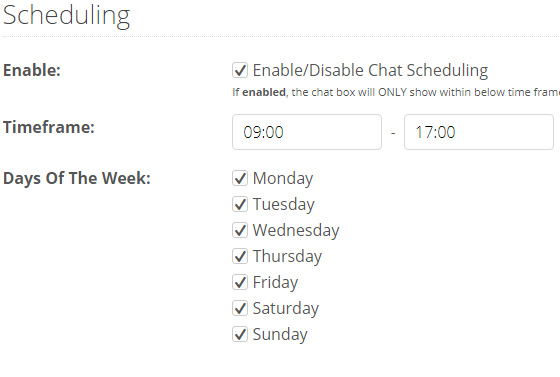
Task: Untick the Enable/Disable Chat Scheduling checkbox
Action: (240, 70)
